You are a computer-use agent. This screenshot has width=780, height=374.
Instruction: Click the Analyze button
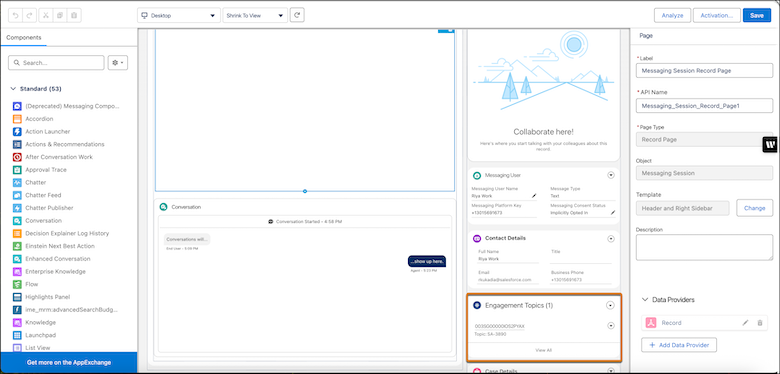point(672,15)
